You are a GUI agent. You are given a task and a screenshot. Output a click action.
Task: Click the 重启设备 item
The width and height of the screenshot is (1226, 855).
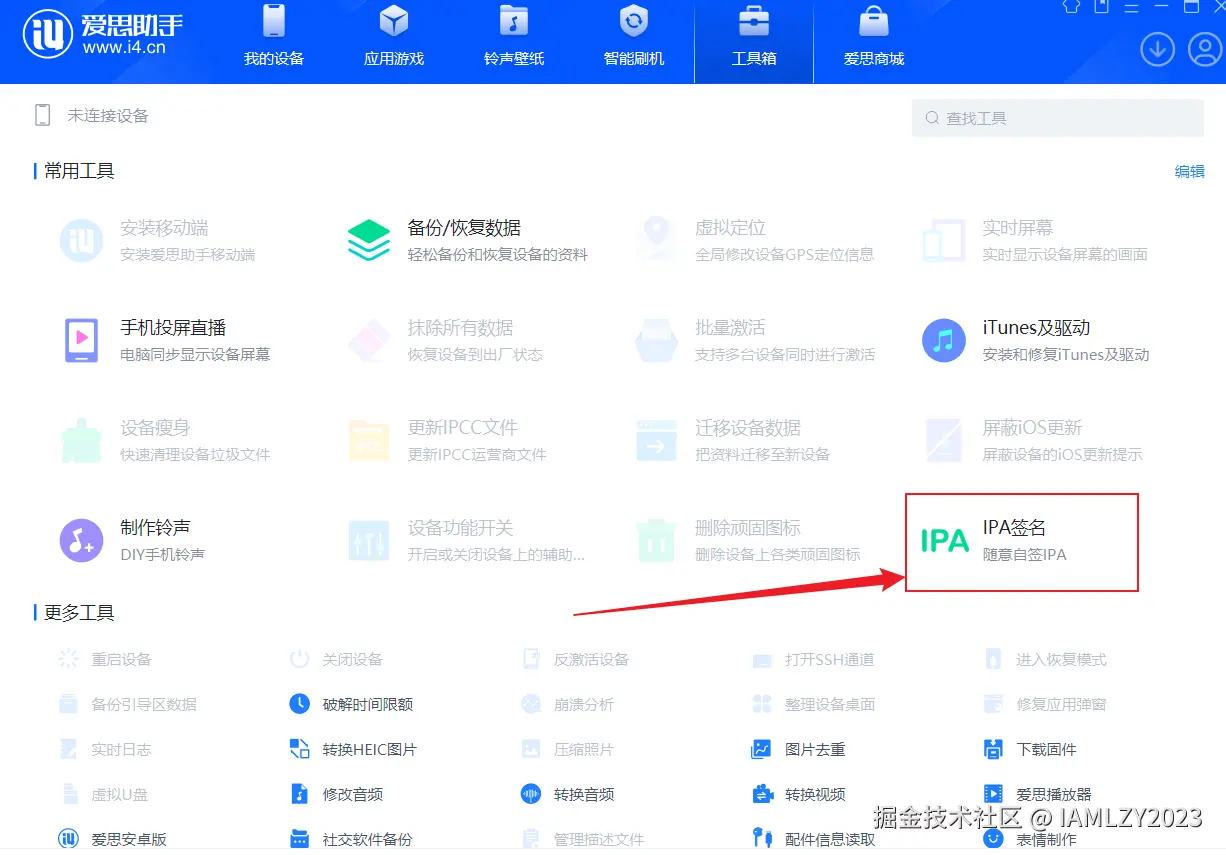[x=105, y=659]
